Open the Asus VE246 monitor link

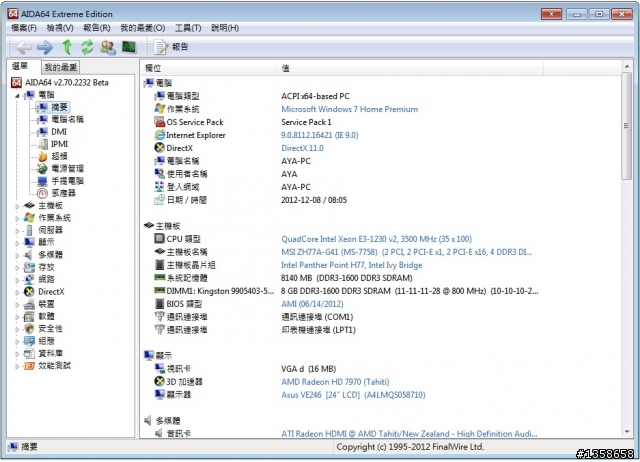[353, 395]
